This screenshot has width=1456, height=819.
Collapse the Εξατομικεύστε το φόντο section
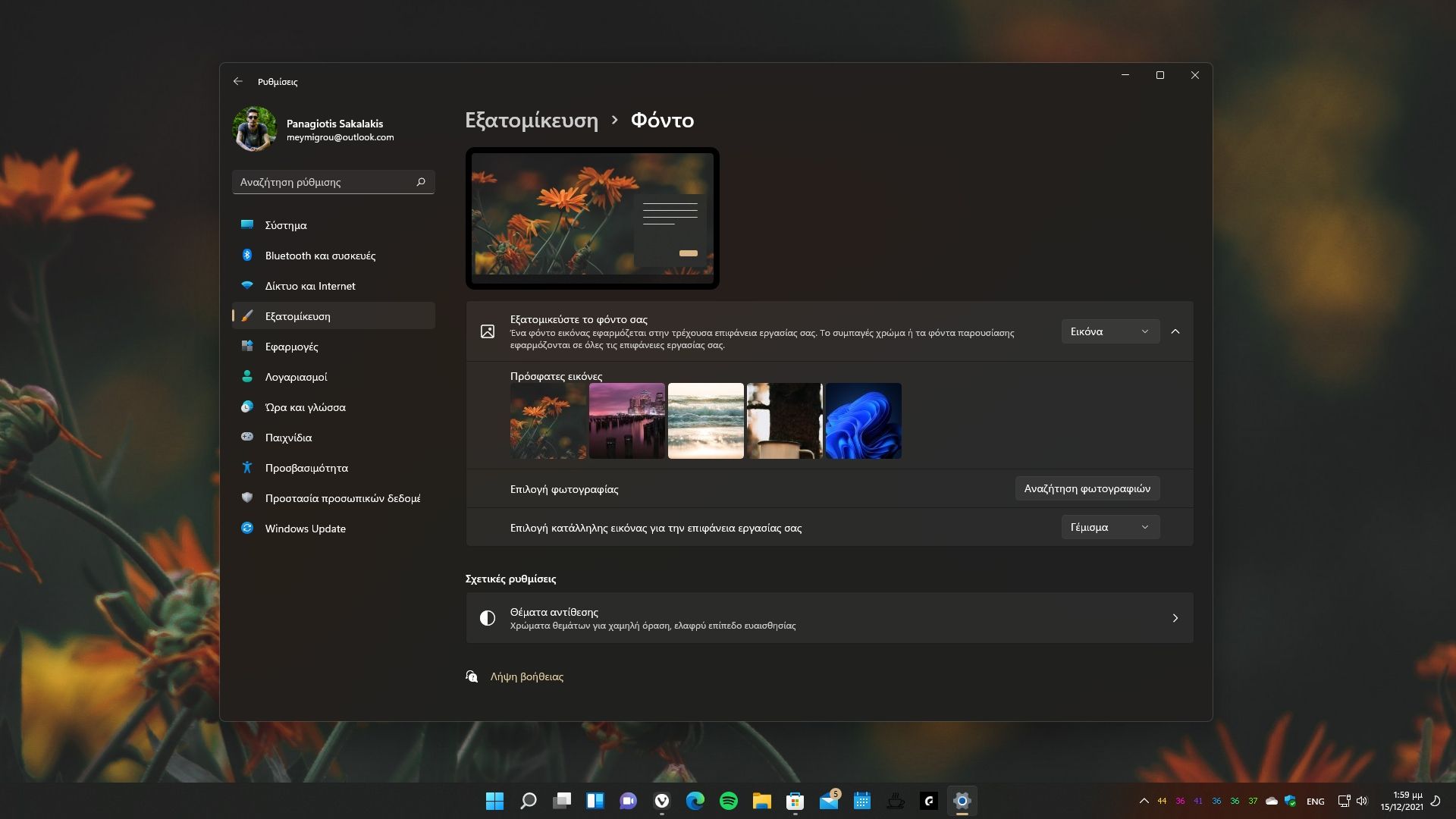1176,331
